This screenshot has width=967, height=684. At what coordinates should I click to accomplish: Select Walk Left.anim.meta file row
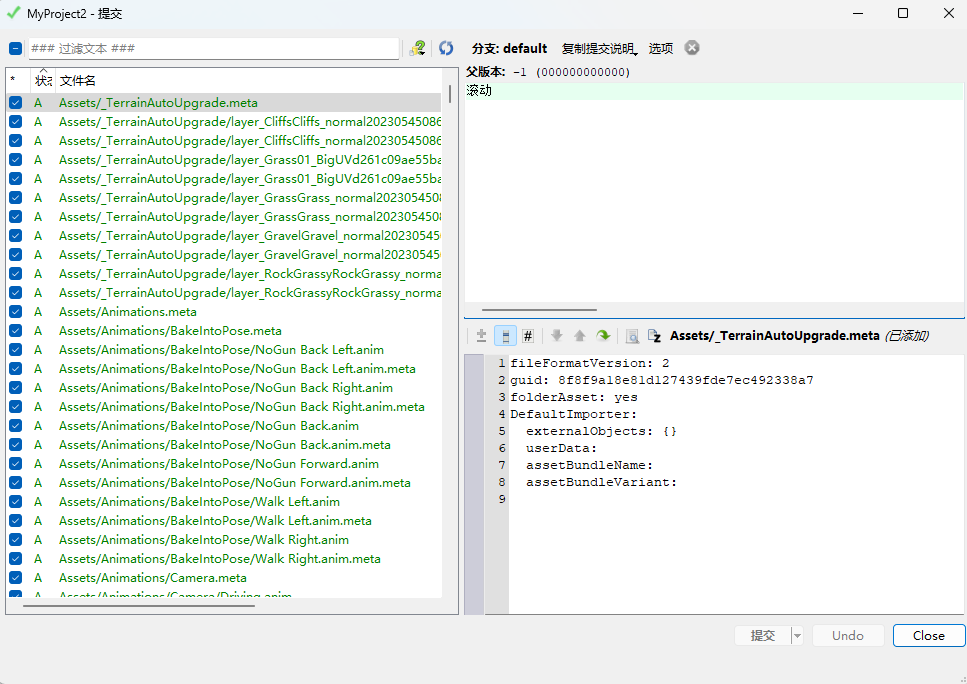tap(224, 521)
